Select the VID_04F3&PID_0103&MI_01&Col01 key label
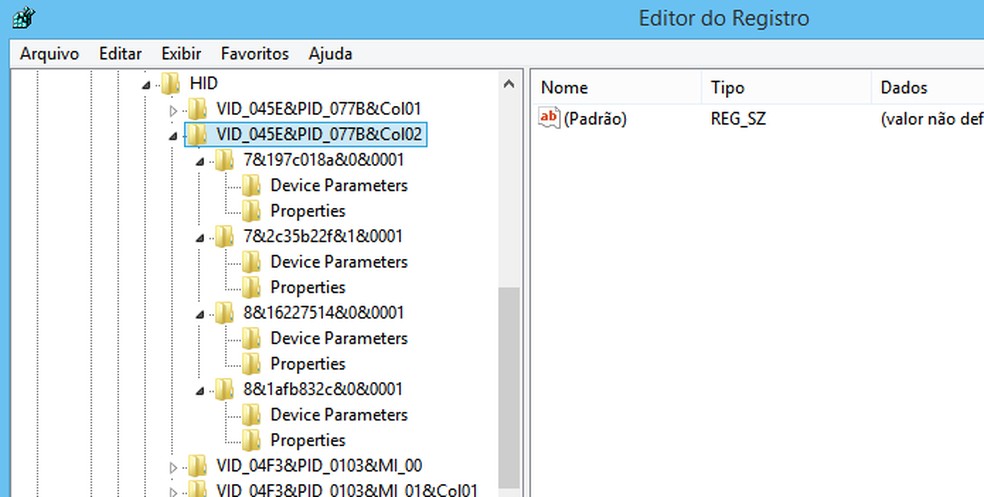 click(347, 491)
